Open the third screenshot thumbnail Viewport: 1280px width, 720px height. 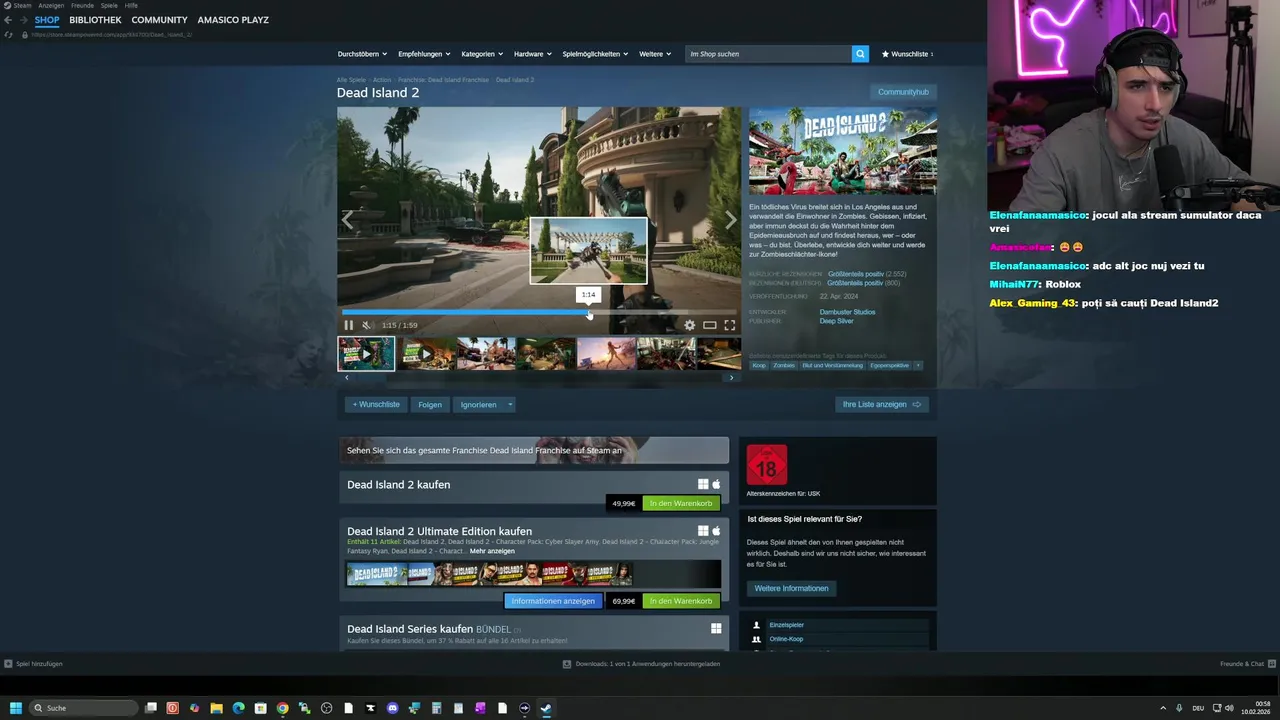pos(486,354)
